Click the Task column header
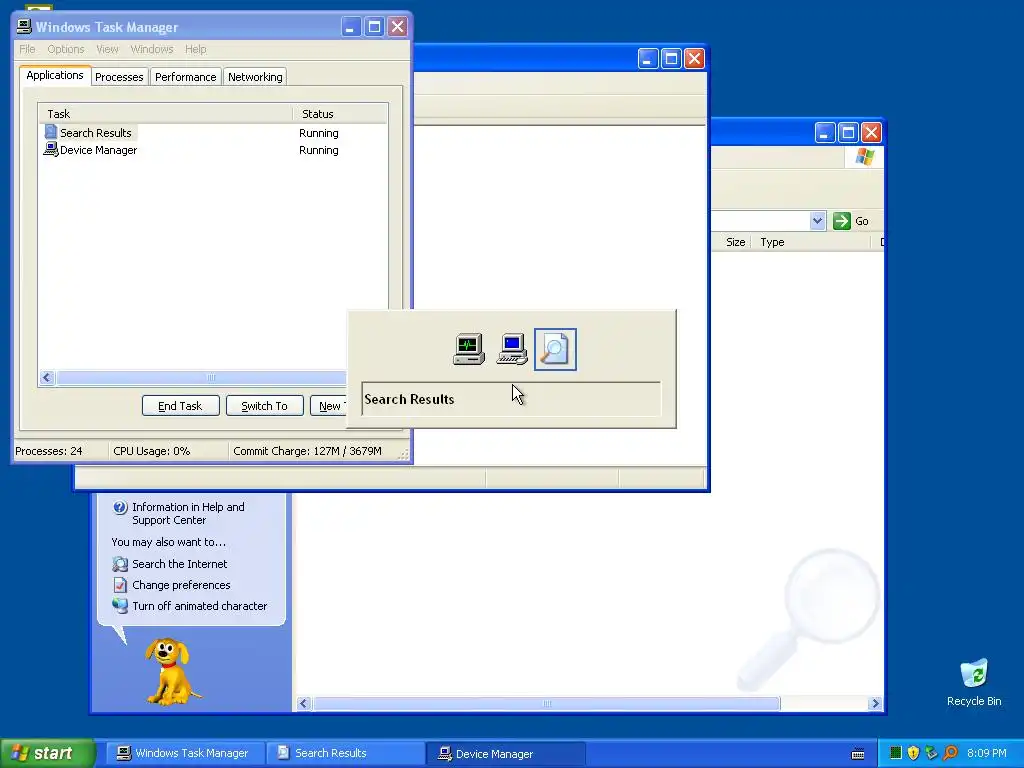This screenshot has width=1024, height=768. click(x=165, y=114)
